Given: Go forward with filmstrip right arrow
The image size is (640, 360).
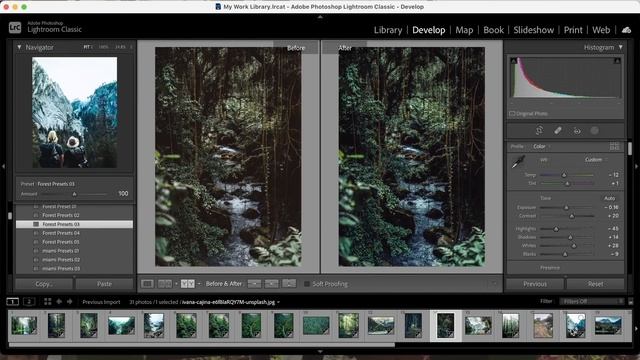Looking at the screenshot, I should coord(69,302).
